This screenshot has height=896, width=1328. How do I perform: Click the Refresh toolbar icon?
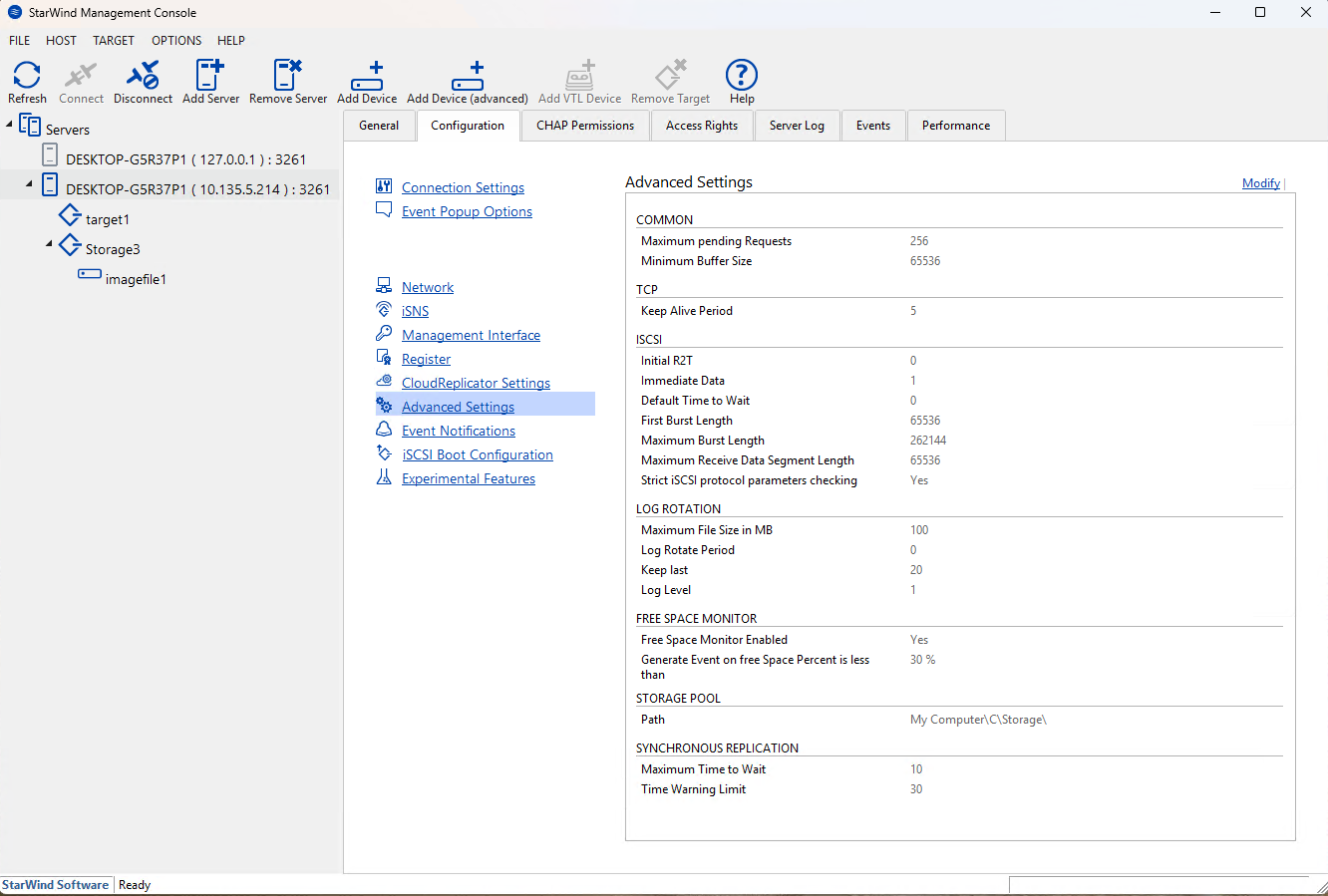click(27, 76)
